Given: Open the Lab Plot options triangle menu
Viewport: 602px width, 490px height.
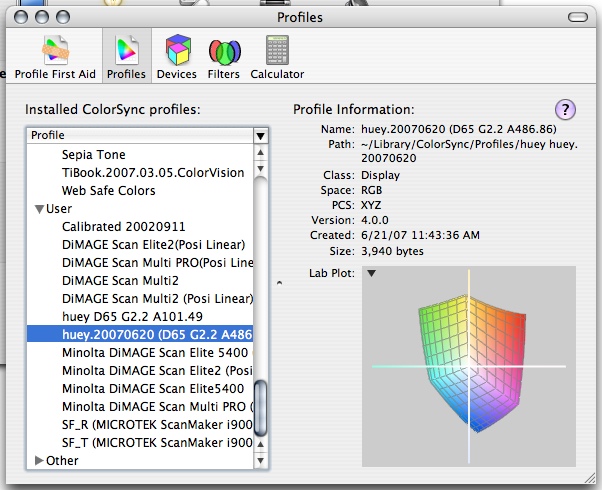Looking at the screenshot, I should click(x=370, y=273).
